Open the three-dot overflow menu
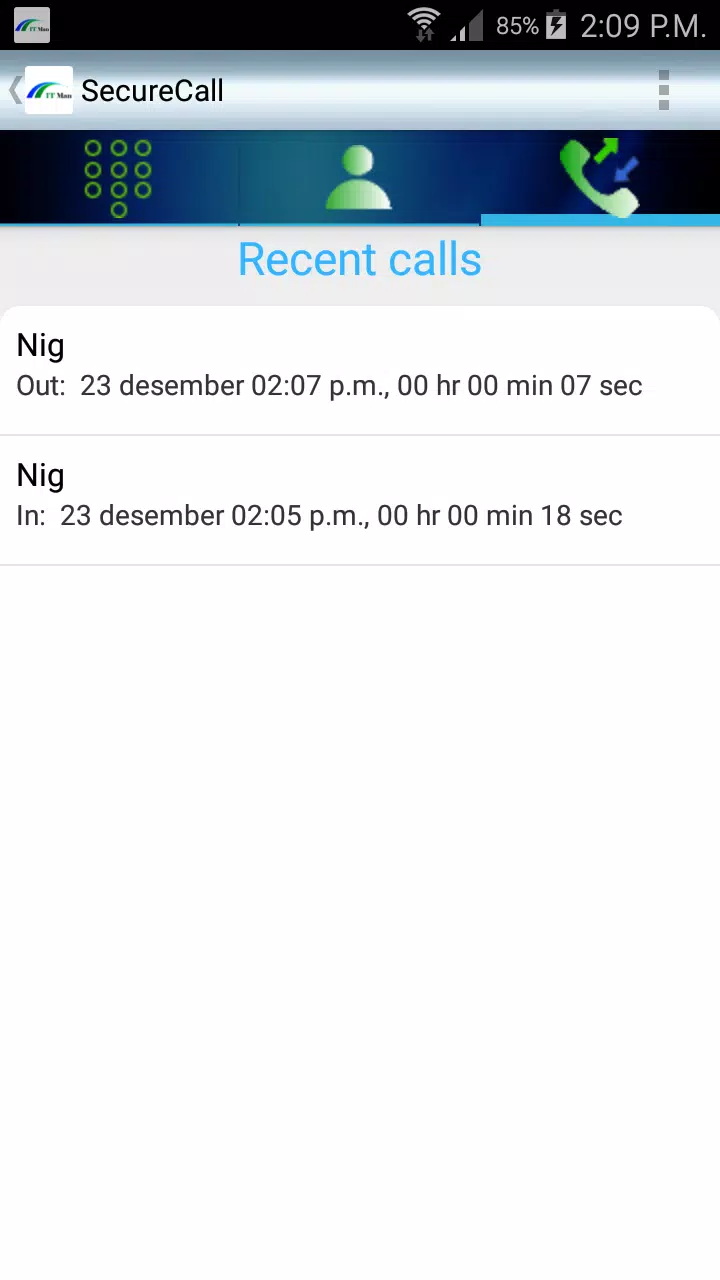Screen dimensions: 720x1280 pos(663,90)
